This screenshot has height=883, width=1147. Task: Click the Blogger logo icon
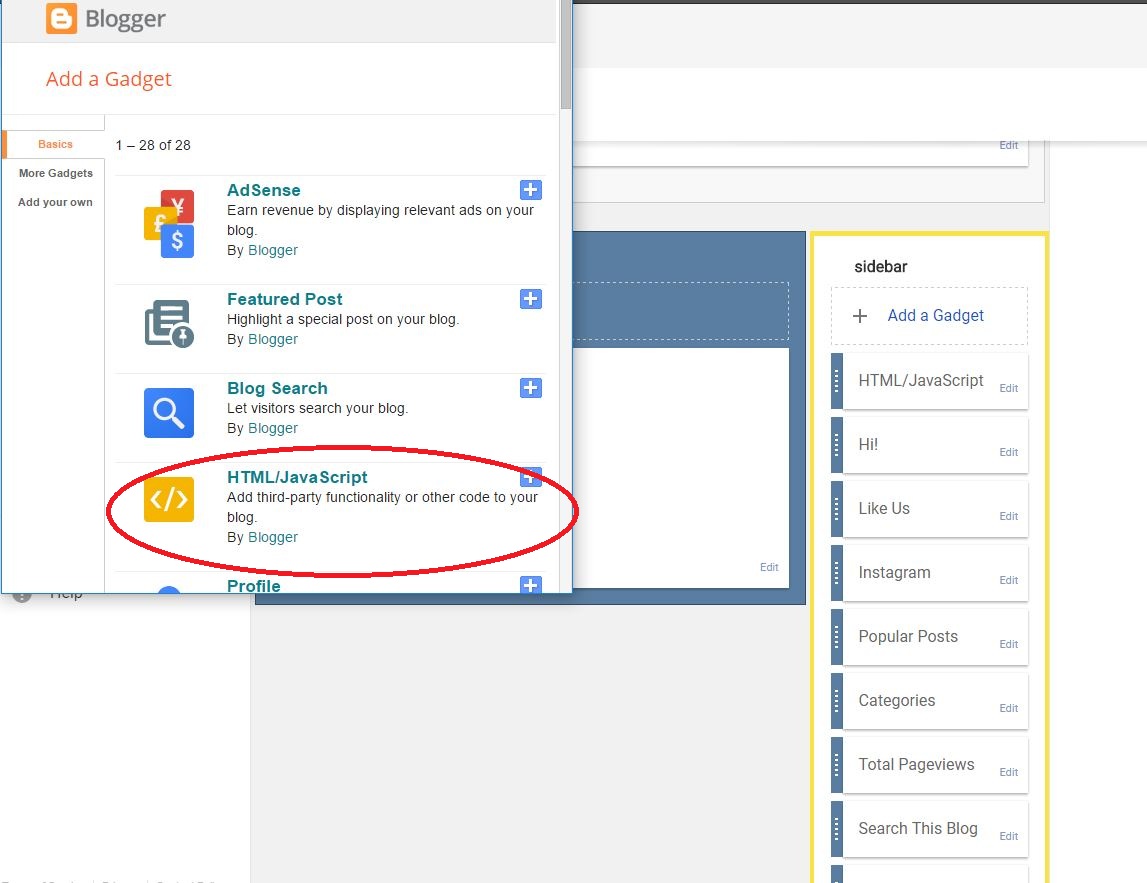[x=61, y=18]
